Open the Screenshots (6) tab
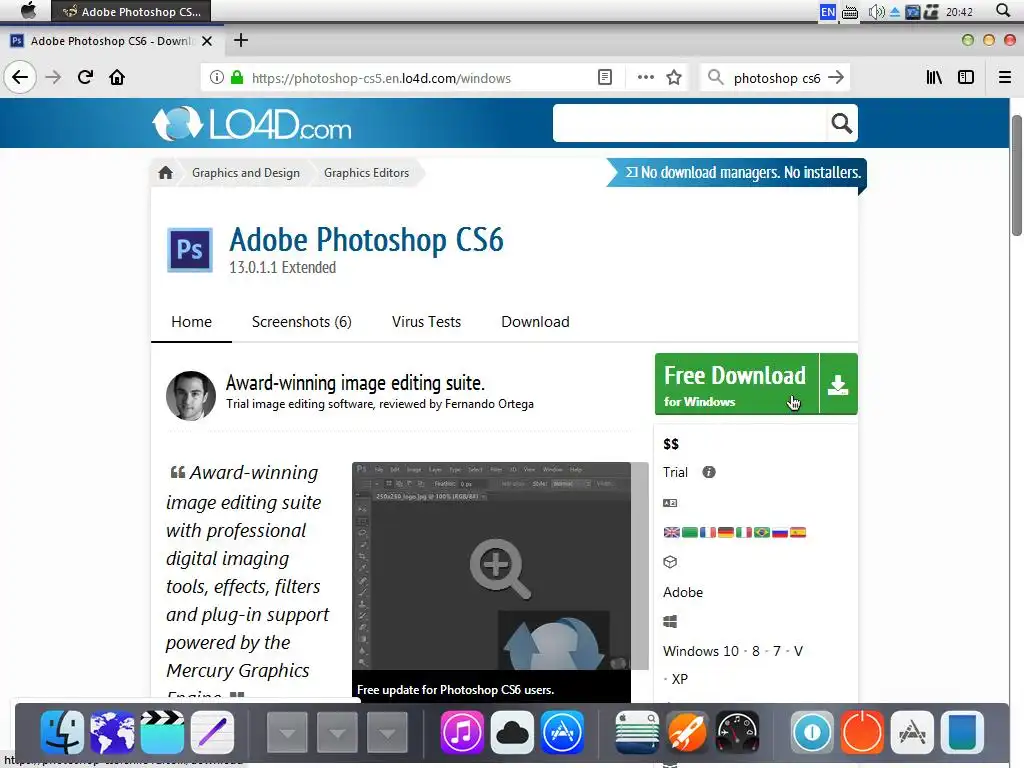The height and width of the screenshot is (768, 1024). (x=302, y=322)
